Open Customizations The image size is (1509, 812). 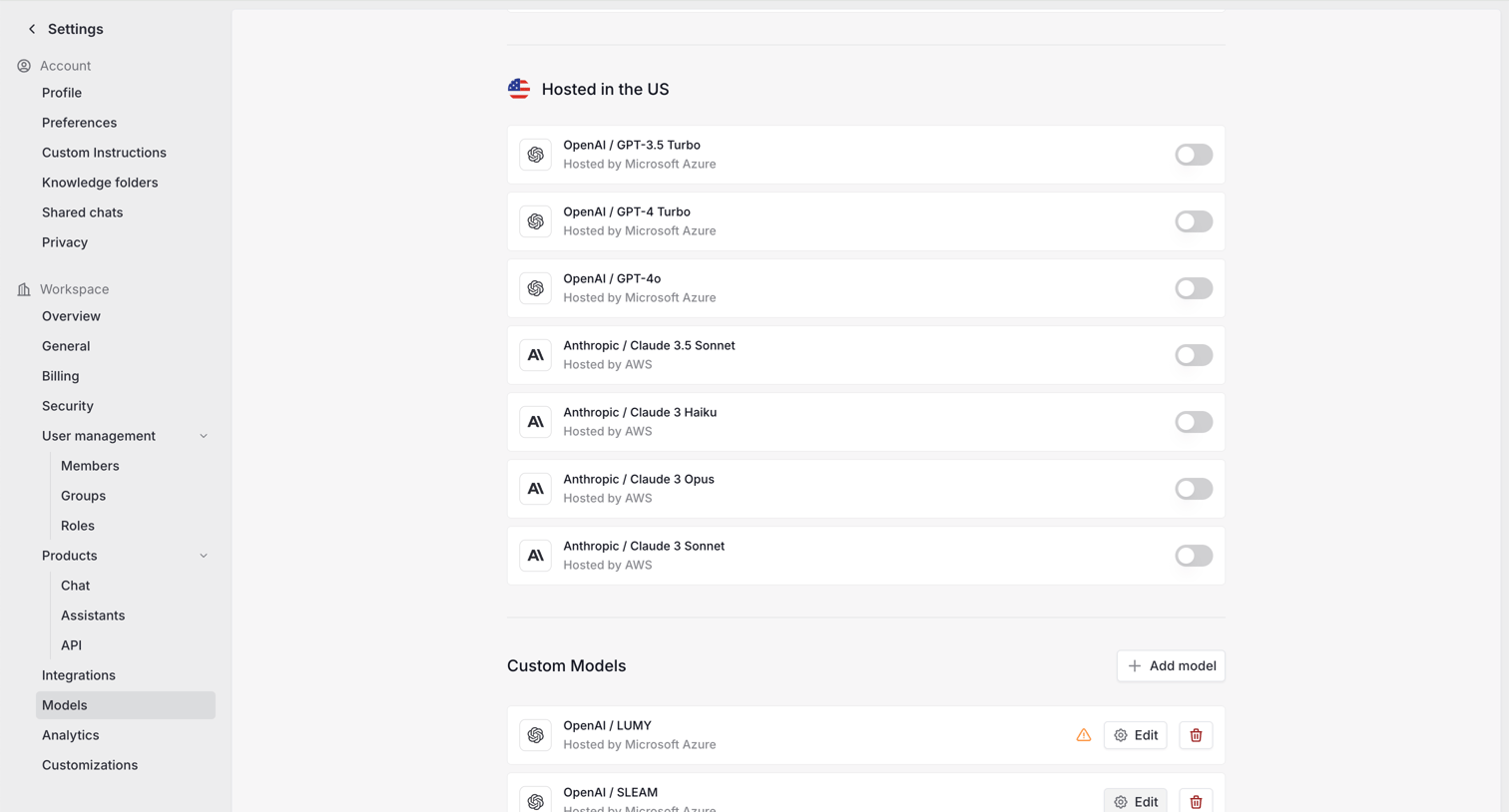tap(90, 765)
